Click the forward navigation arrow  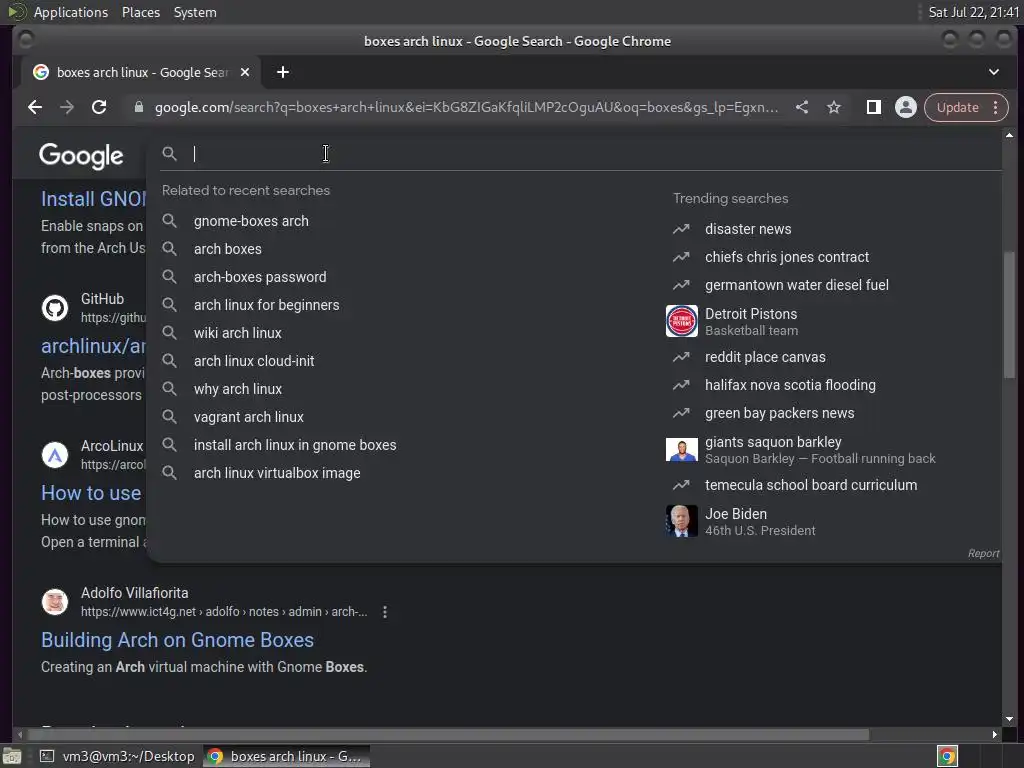[x=67, y=107]
